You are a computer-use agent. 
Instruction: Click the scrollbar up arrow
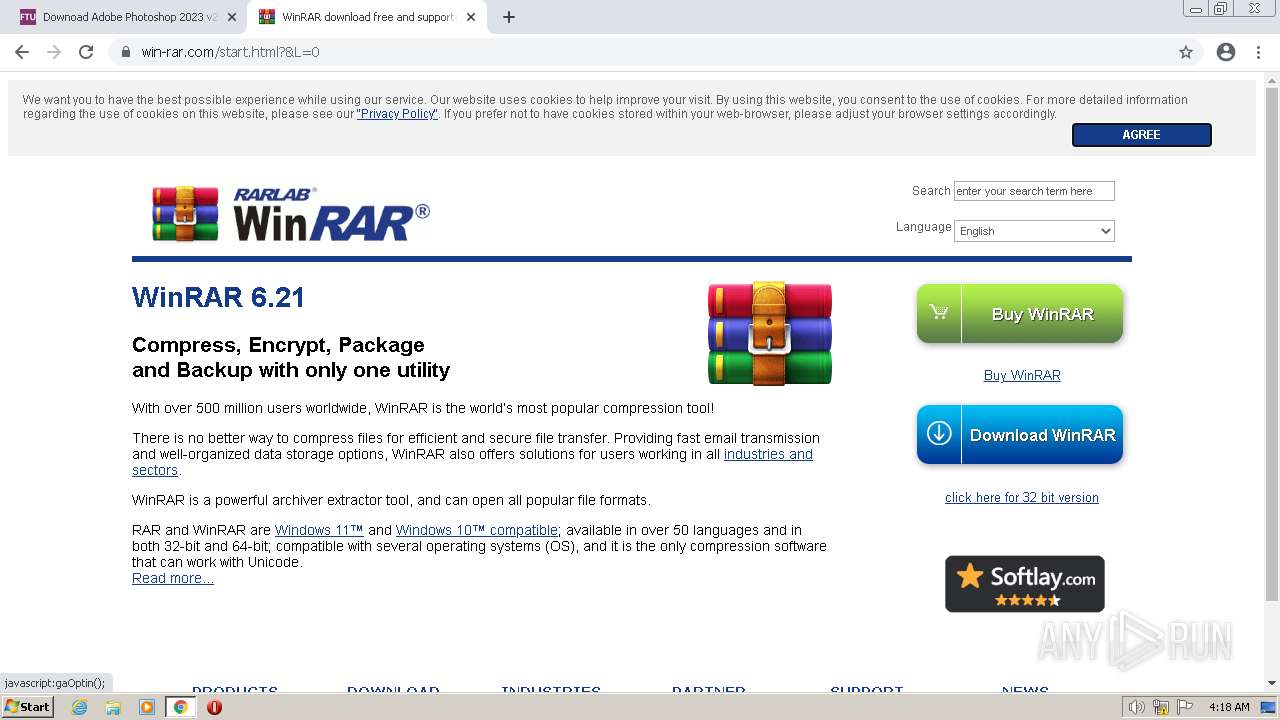click(1272, 79)
